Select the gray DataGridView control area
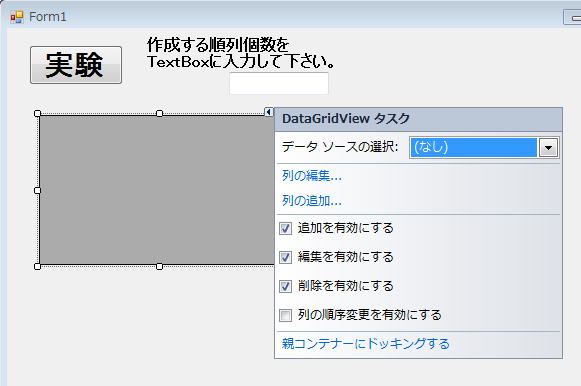The image size is (581, 386). click(x=157, y=190)
